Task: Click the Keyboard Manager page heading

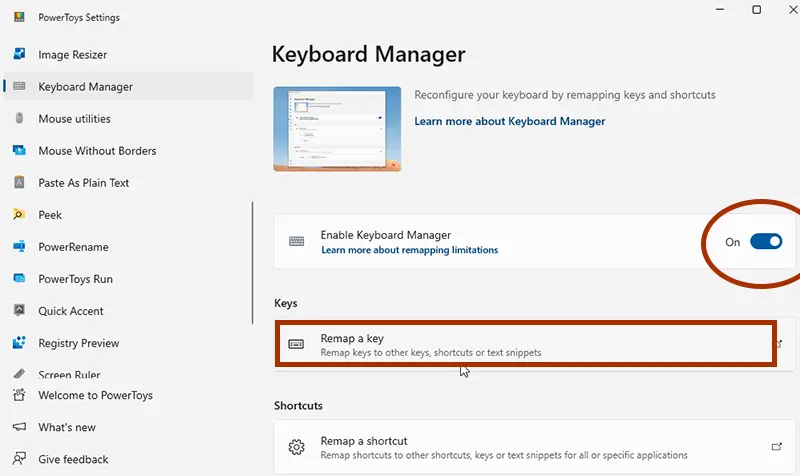Action: click(368, 54)
